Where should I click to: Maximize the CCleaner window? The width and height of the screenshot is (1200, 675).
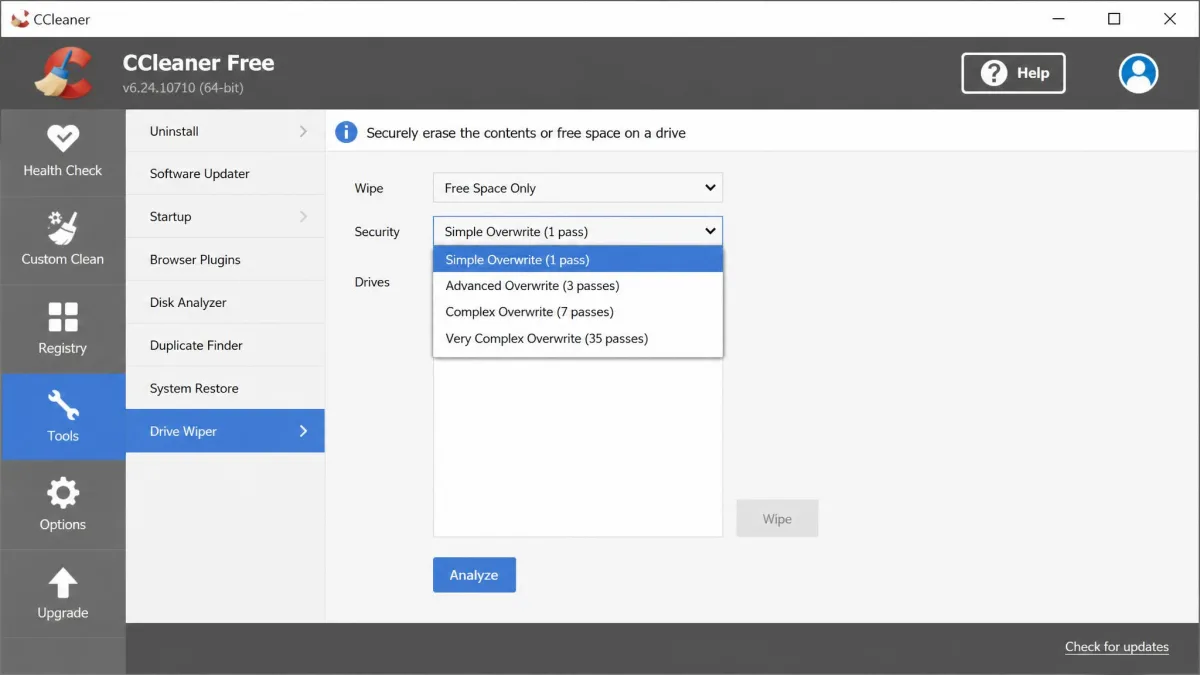click(x=1114, y=19)
